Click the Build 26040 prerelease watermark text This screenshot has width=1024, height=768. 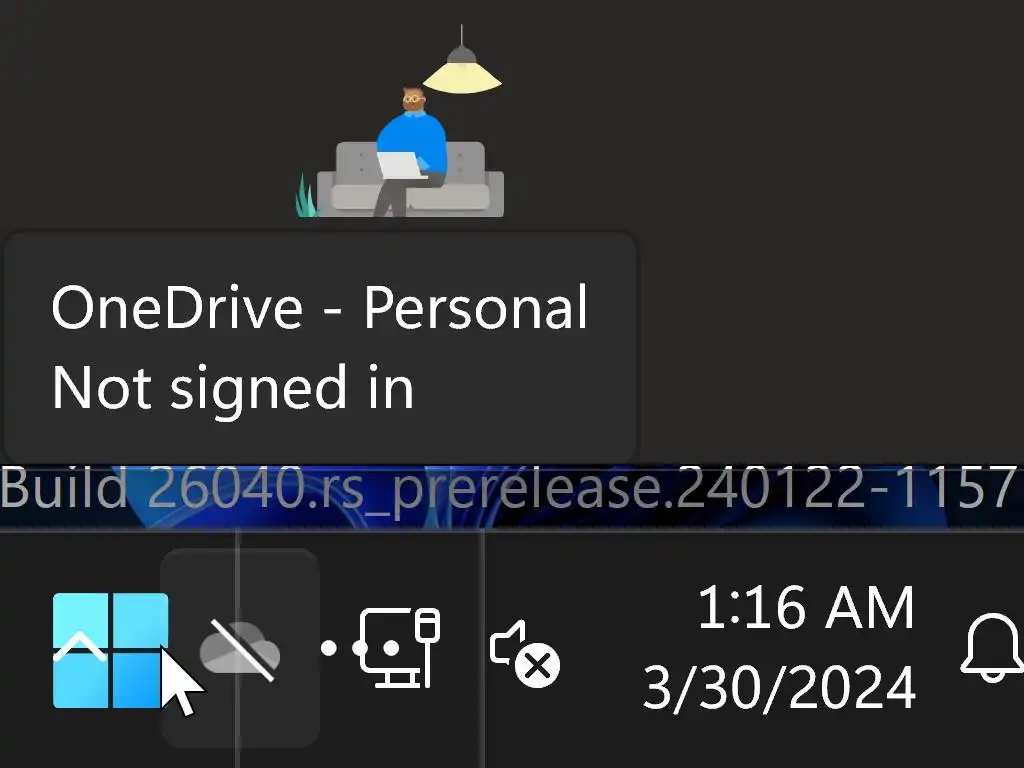(509, 488)
